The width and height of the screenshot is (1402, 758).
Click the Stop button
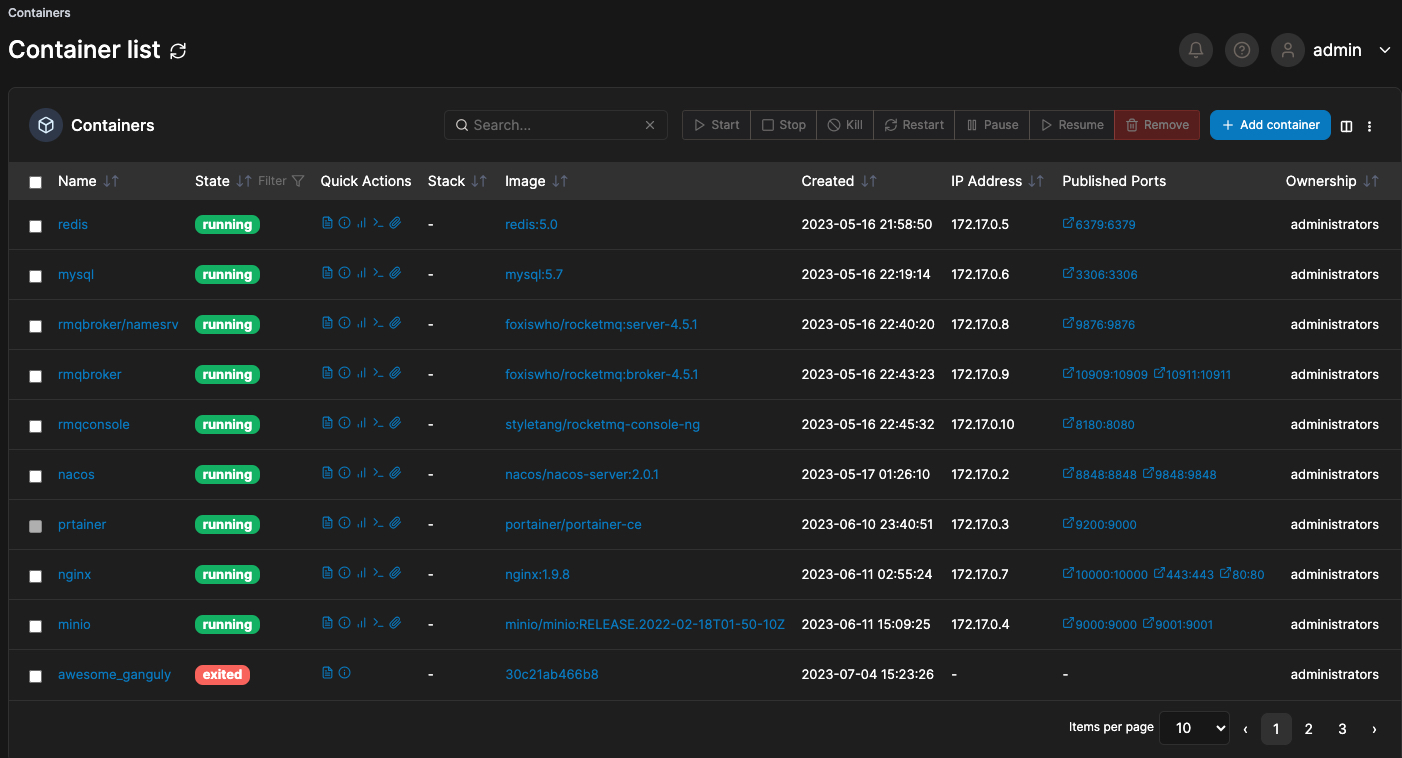tap(783, 125)
